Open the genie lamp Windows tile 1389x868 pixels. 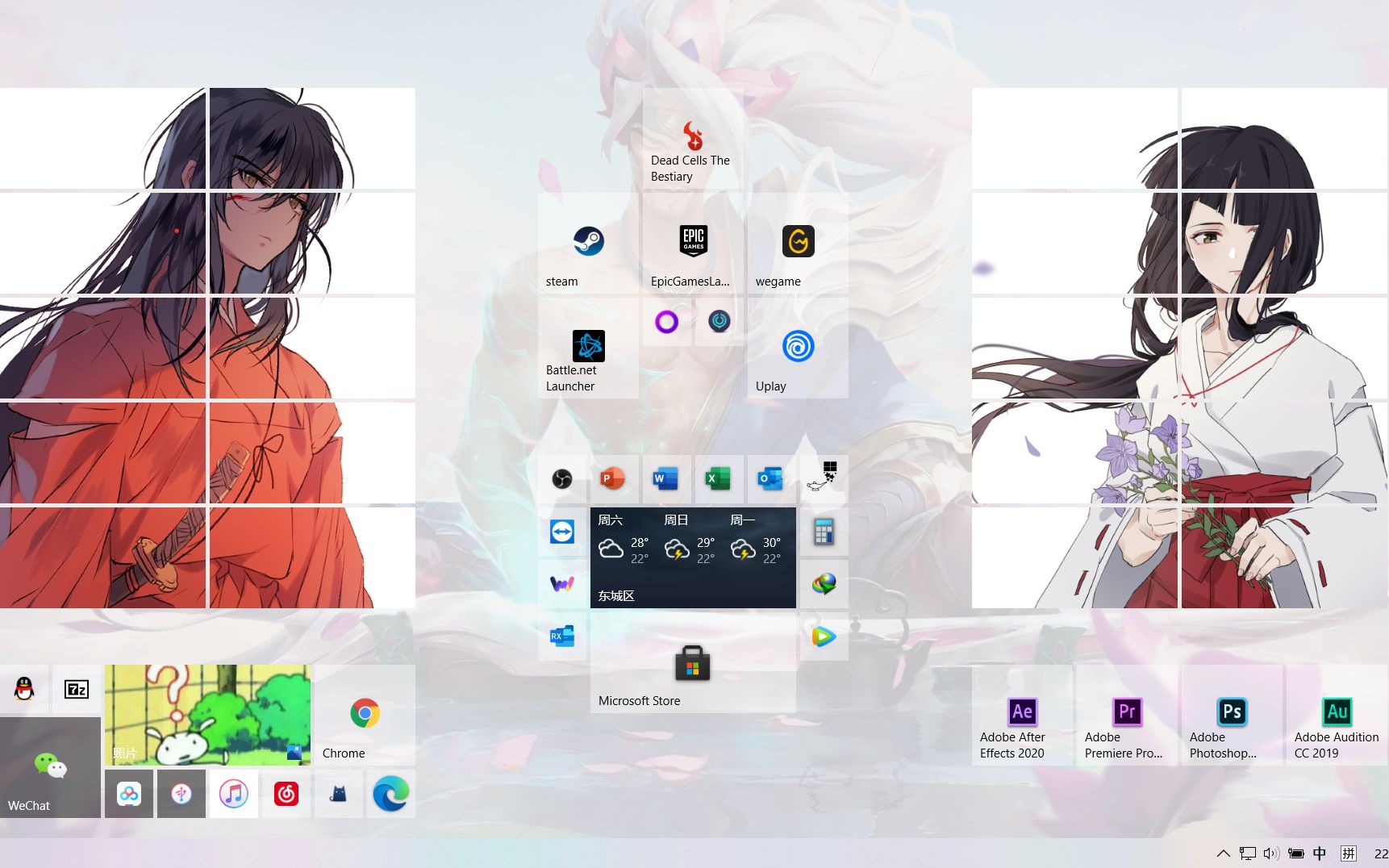tap(824, 479)
